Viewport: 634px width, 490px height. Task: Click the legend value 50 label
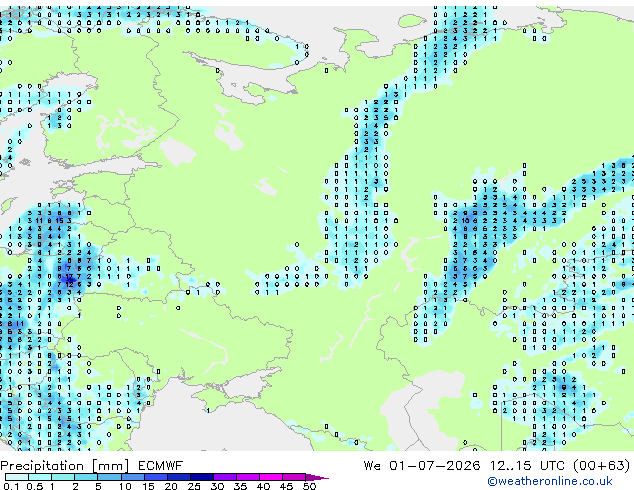[x=309, y=486]
